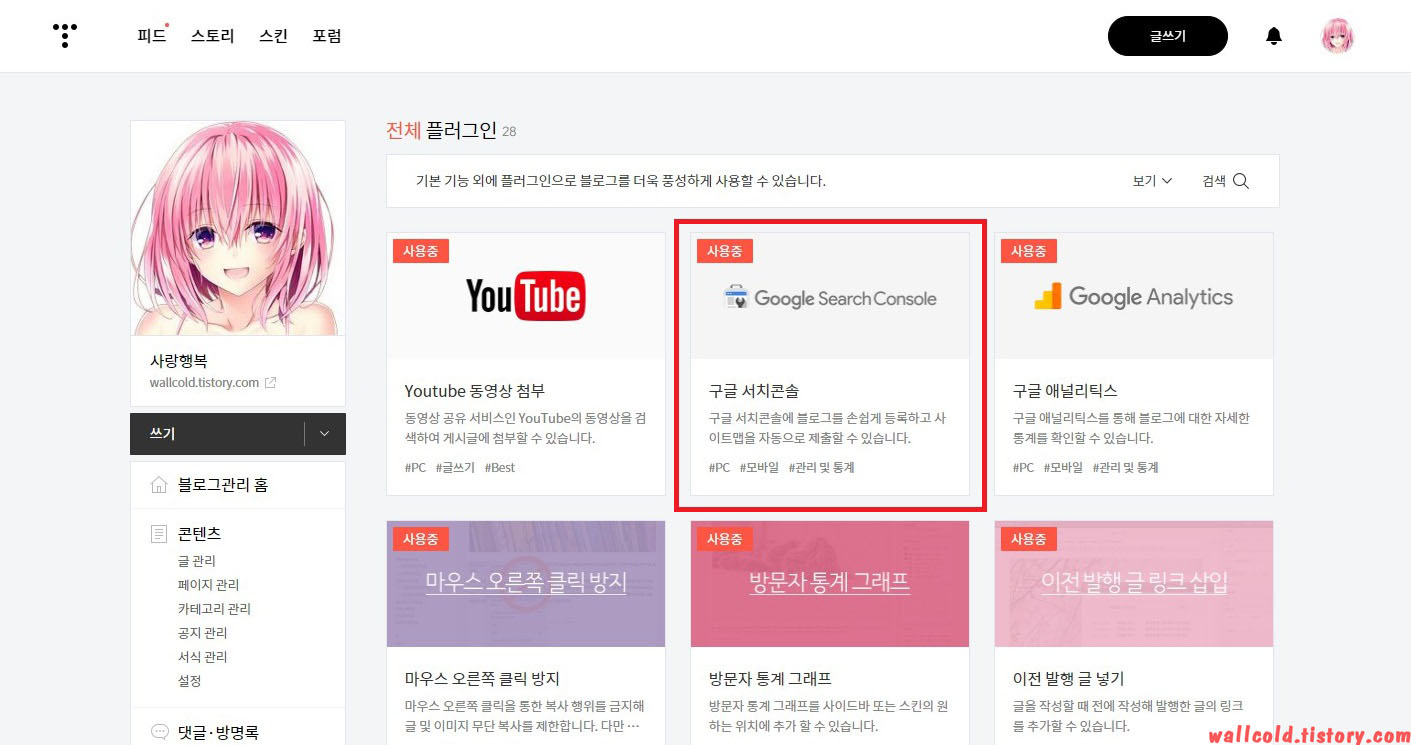Click the home icon beside 블로그관리 홈
This screenshot has height=745, width=1411.
pos(159,485)
